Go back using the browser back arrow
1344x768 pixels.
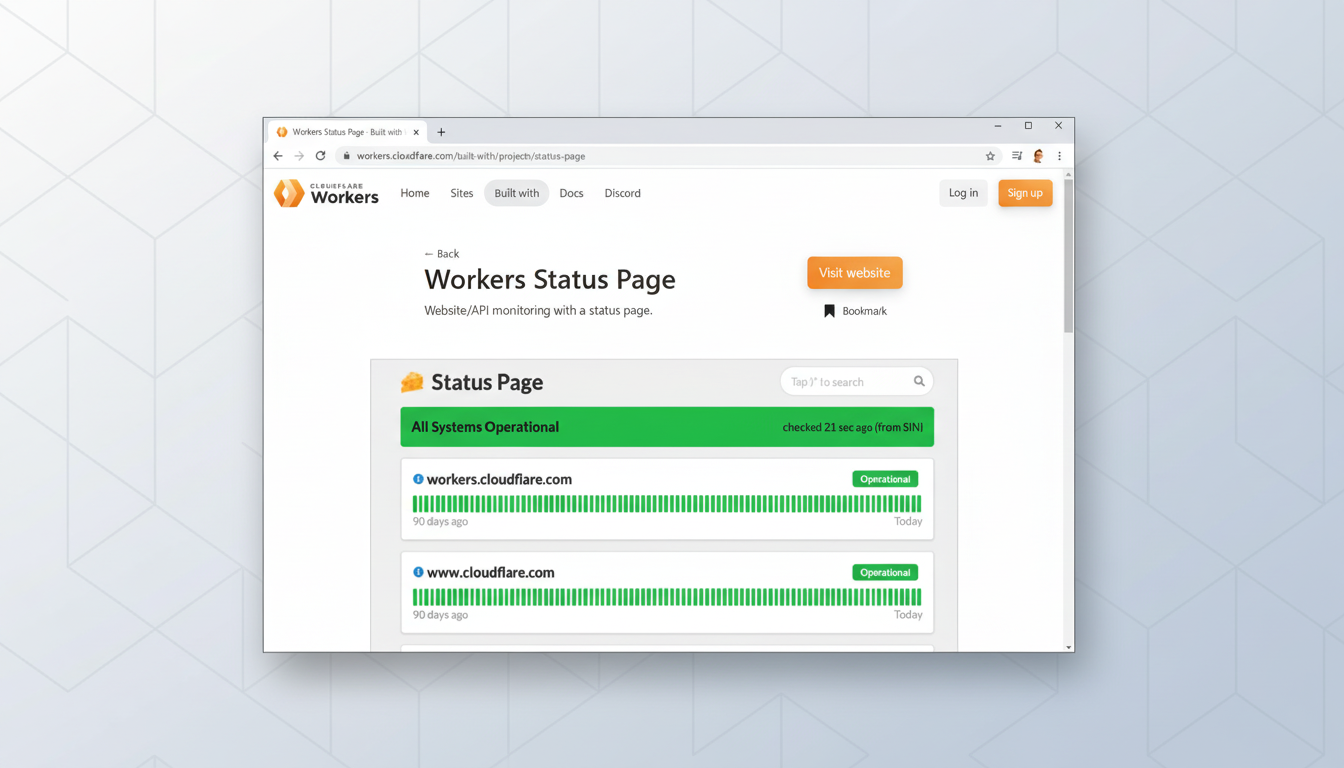click(278, 156)
